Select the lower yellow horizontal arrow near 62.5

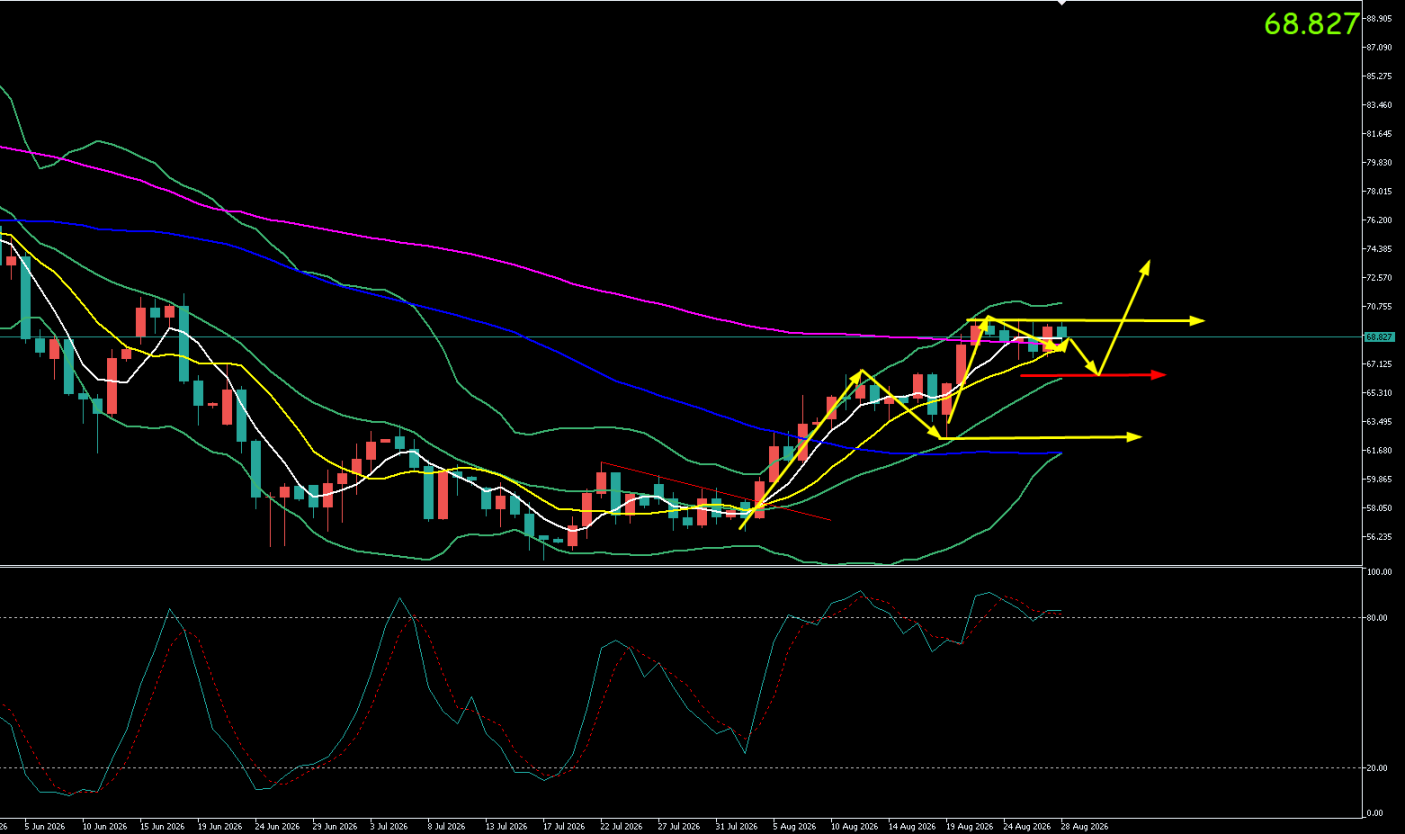click(1040, 437)
